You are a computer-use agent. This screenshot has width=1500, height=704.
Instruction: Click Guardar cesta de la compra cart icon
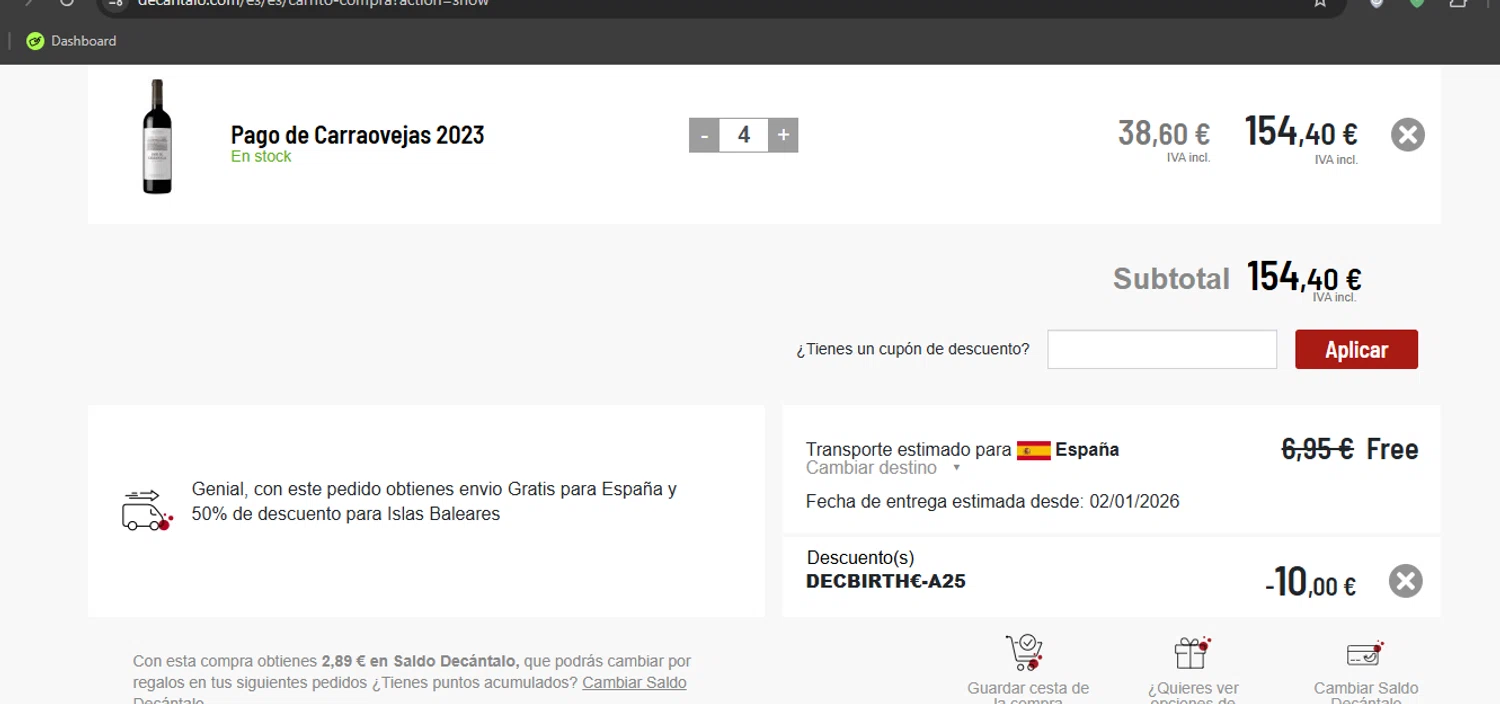(1025, 653)
